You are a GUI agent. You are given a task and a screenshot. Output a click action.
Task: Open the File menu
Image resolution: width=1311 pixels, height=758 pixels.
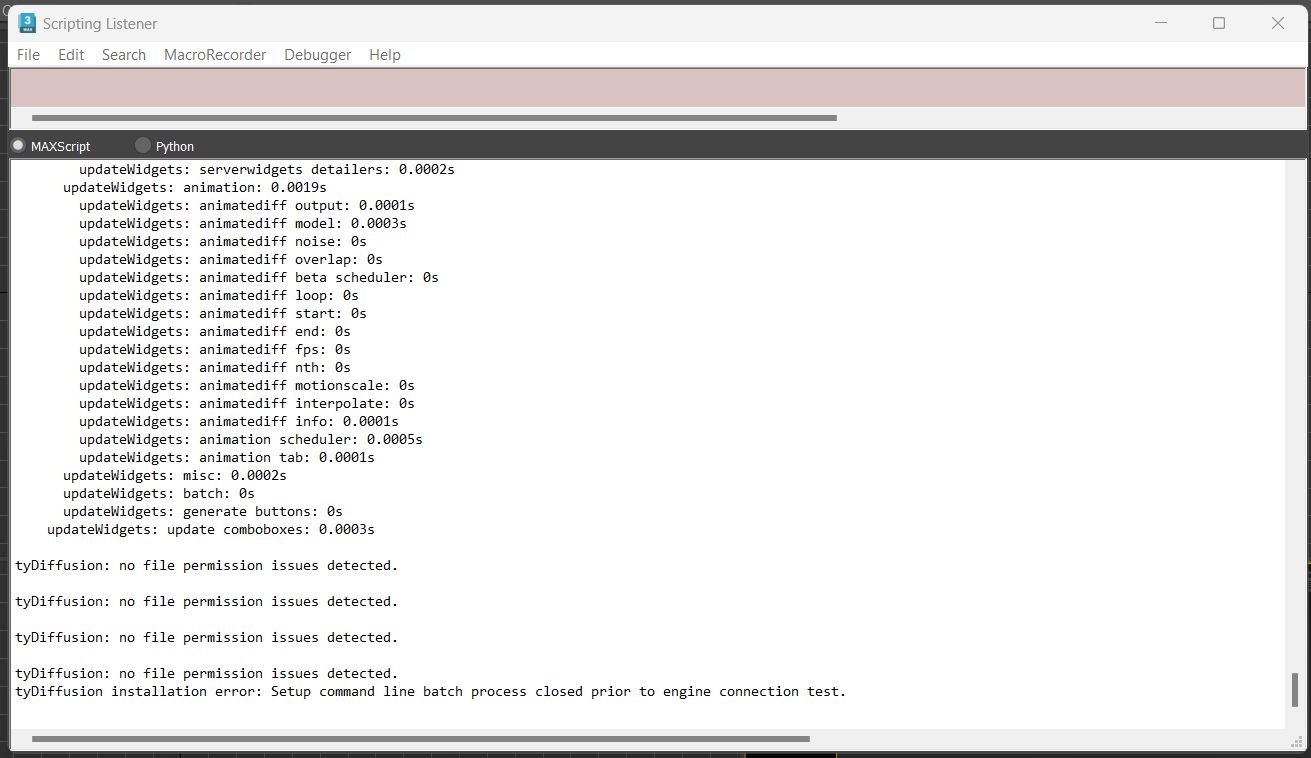coord(28,55)
